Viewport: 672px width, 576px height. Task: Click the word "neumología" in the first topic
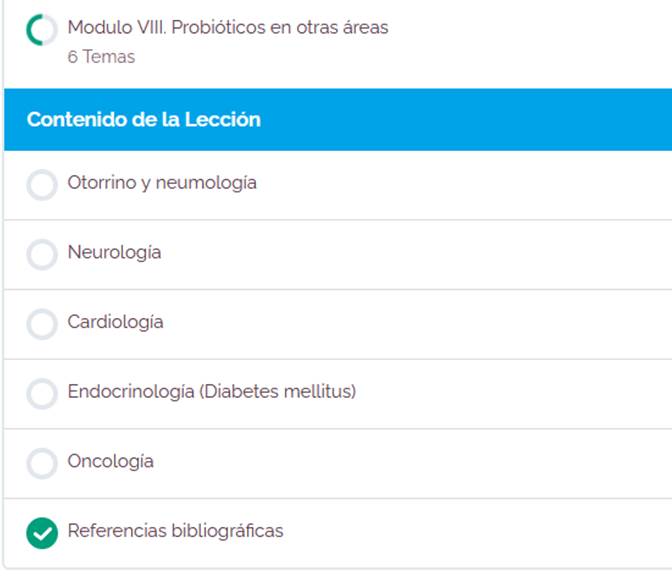(x=208, y=183)
